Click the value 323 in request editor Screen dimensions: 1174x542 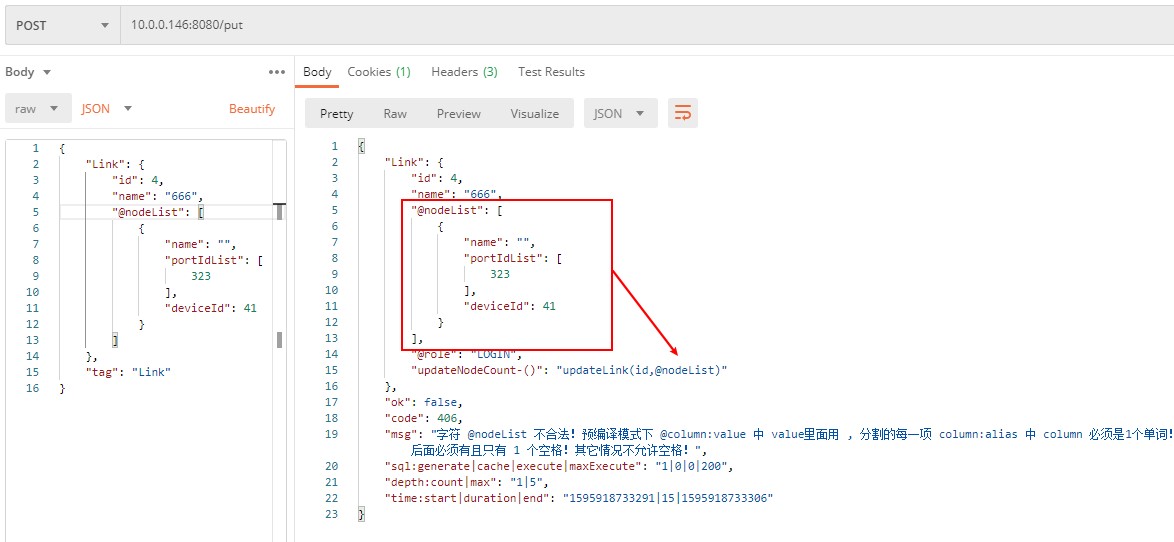point(200,275)
